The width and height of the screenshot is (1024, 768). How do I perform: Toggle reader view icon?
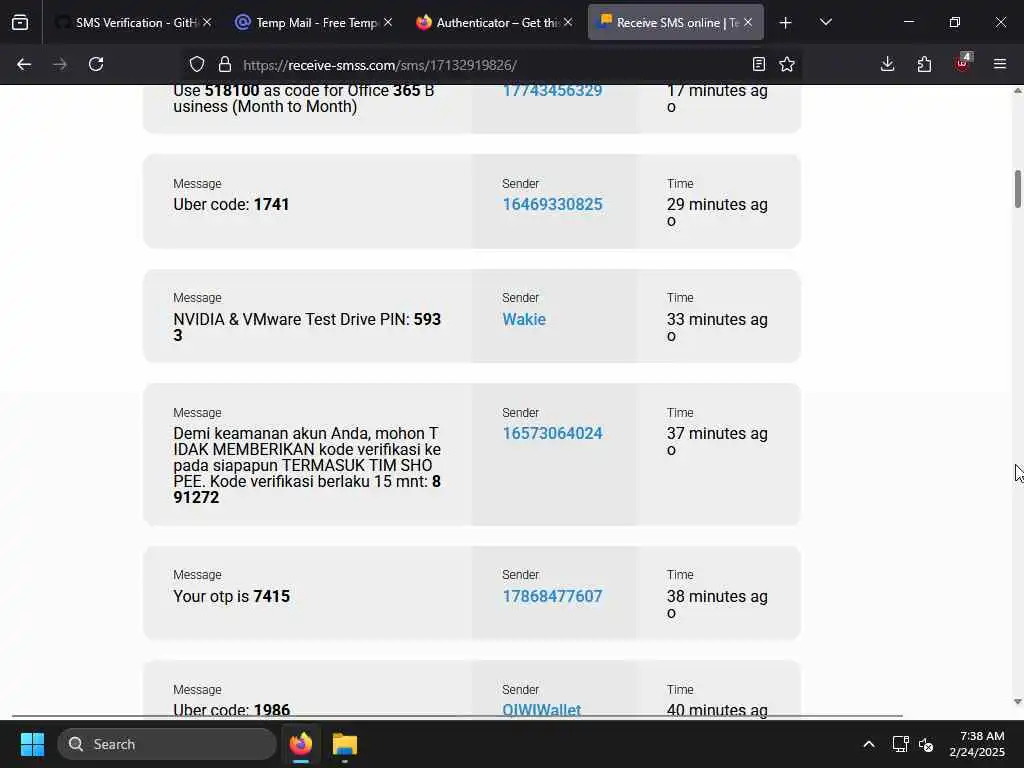758,65
